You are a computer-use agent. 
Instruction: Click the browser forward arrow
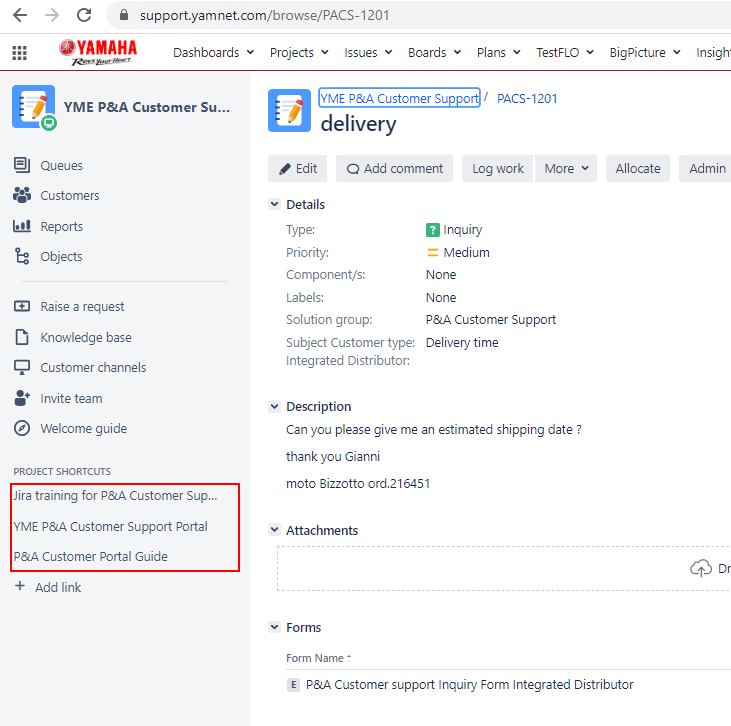pos(52,15)
